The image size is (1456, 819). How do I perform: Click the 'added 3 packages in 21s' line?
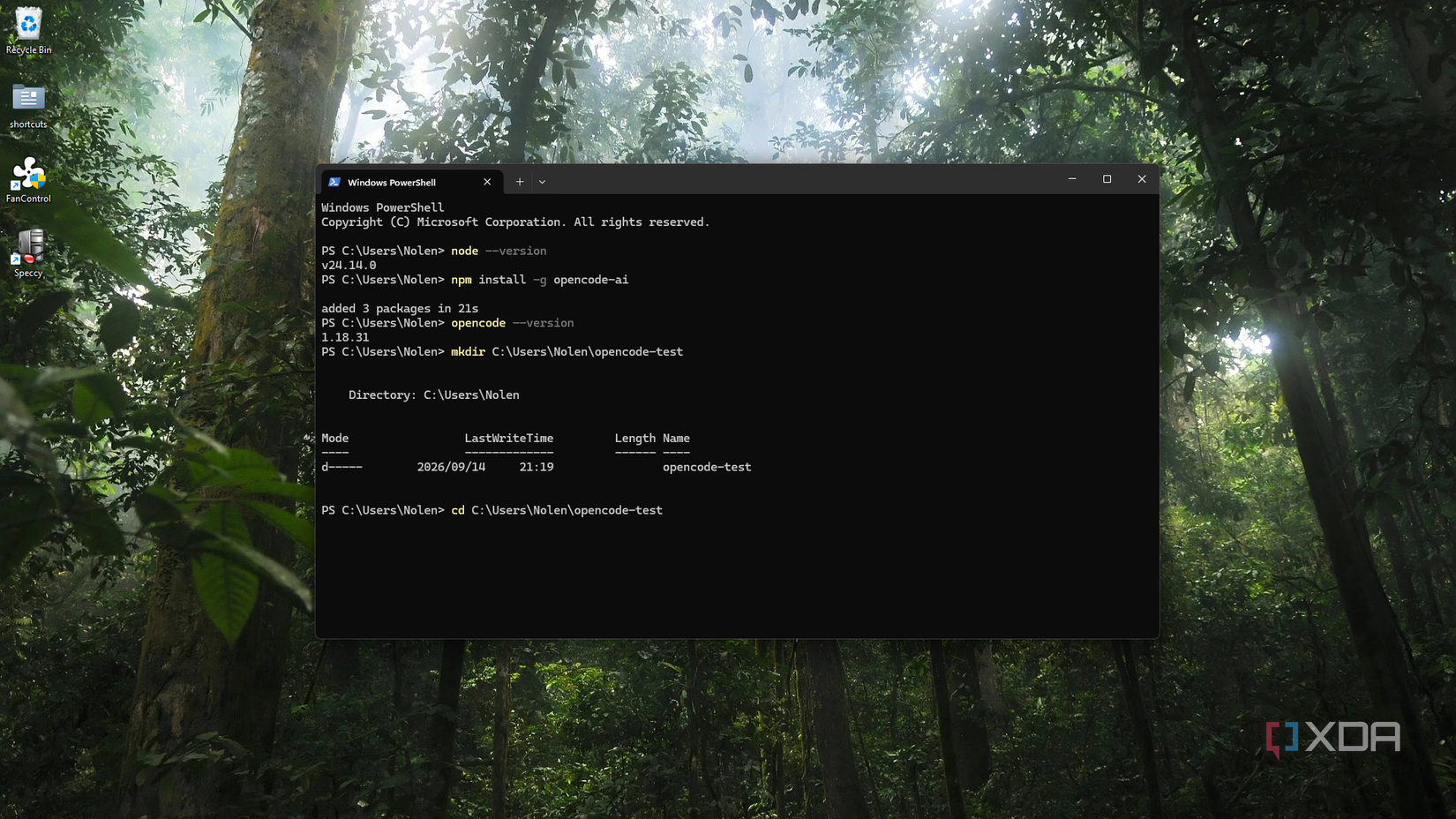click(400, 308)
